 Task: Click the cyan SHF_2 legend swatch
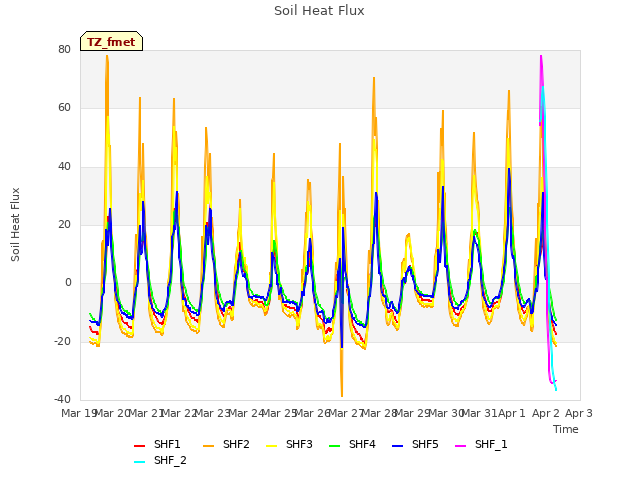140,462
